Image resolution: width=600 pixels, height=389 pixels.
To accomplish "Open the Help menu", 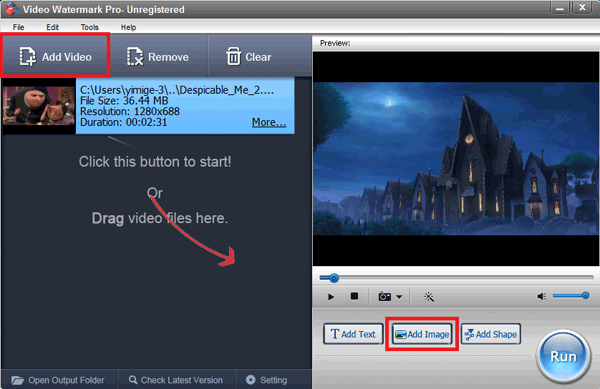I will pyautogui.click(x=128, y=27).
